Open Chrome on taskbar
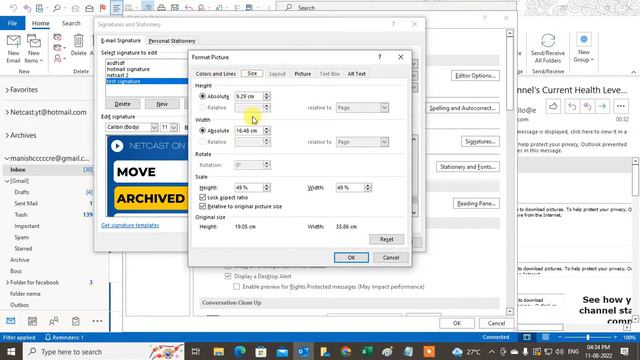This screenshot has height=360, width=640. [346, 351]
